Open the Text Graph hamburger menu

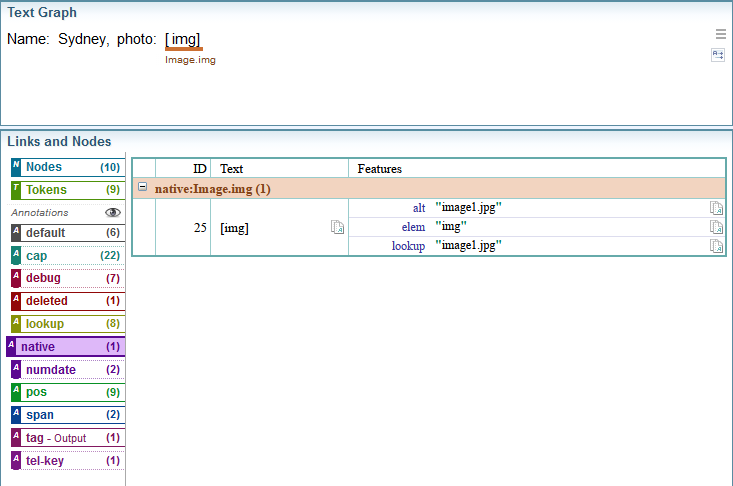(720, 33)
